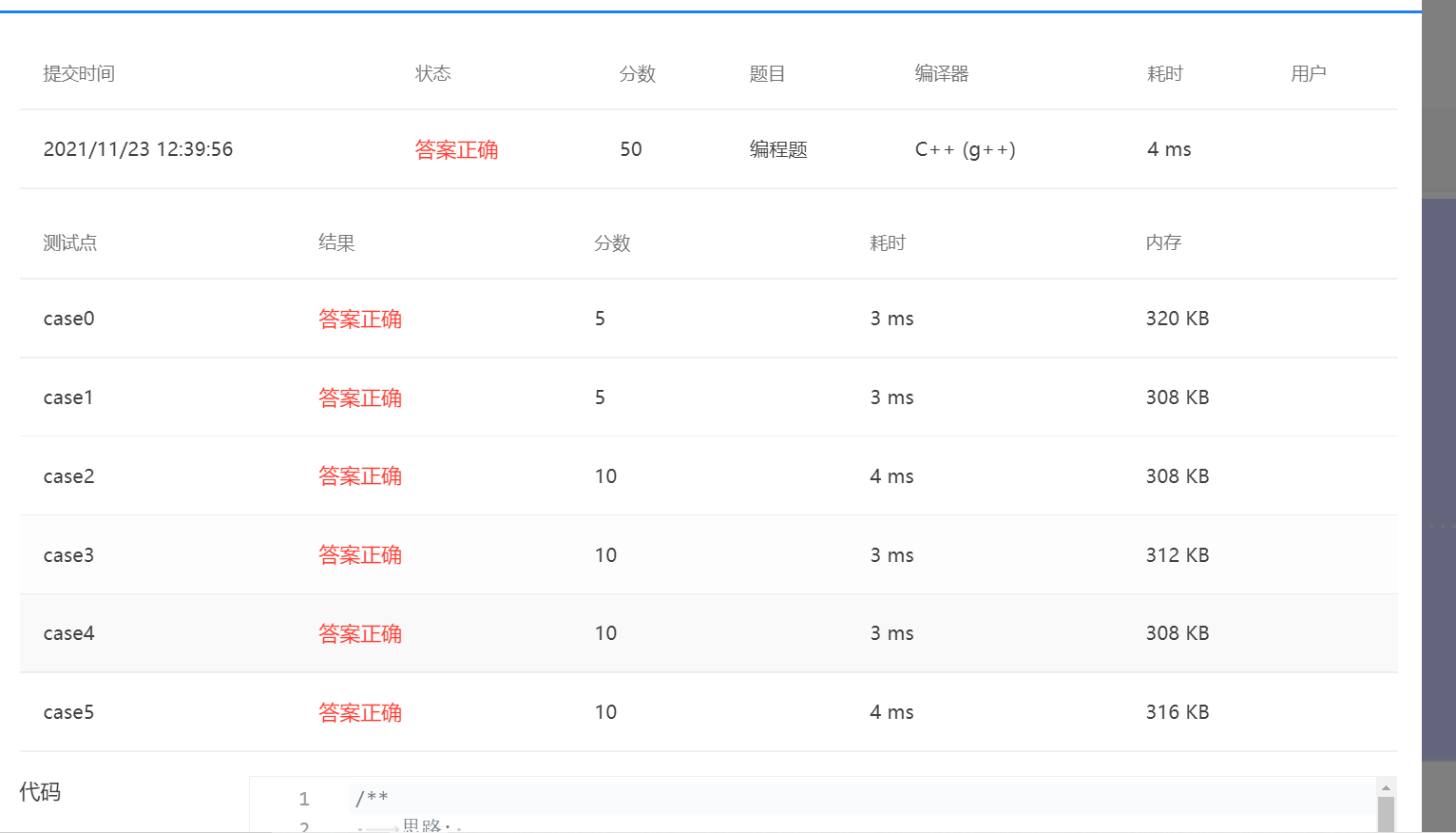Click the 编译器 column header

(942, 74)
